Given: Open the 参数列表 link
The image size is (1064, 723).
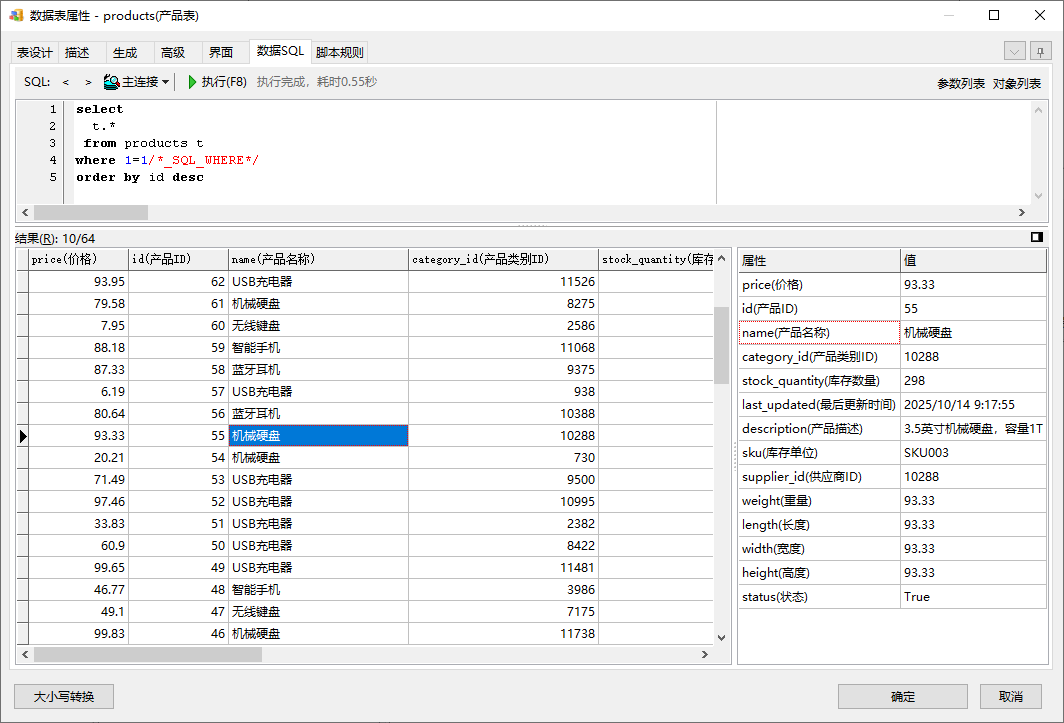Looking at the screenshot, I should 960,84.
